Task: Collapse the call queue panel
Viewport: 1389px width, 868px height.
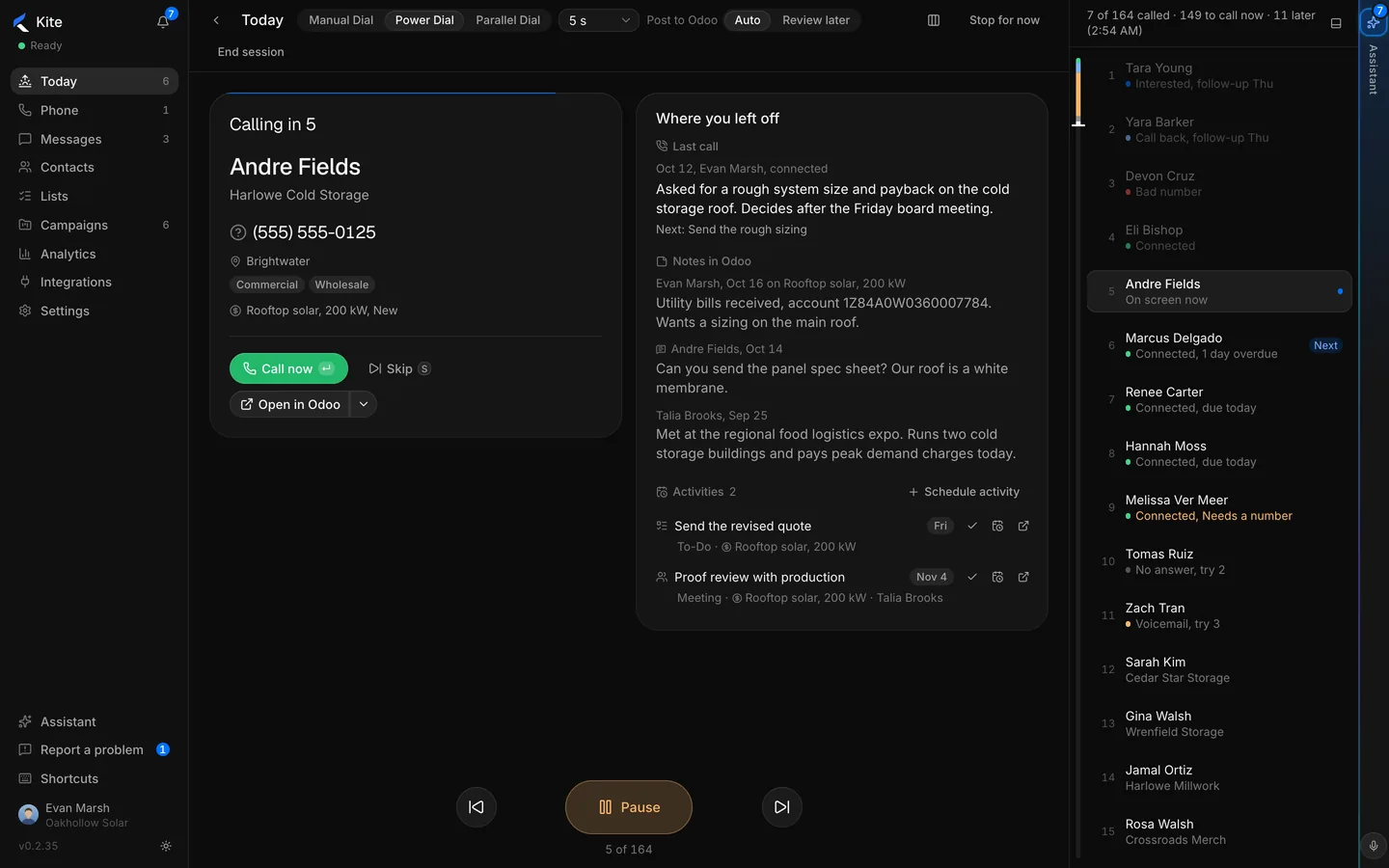Action: coord(1336,23)
